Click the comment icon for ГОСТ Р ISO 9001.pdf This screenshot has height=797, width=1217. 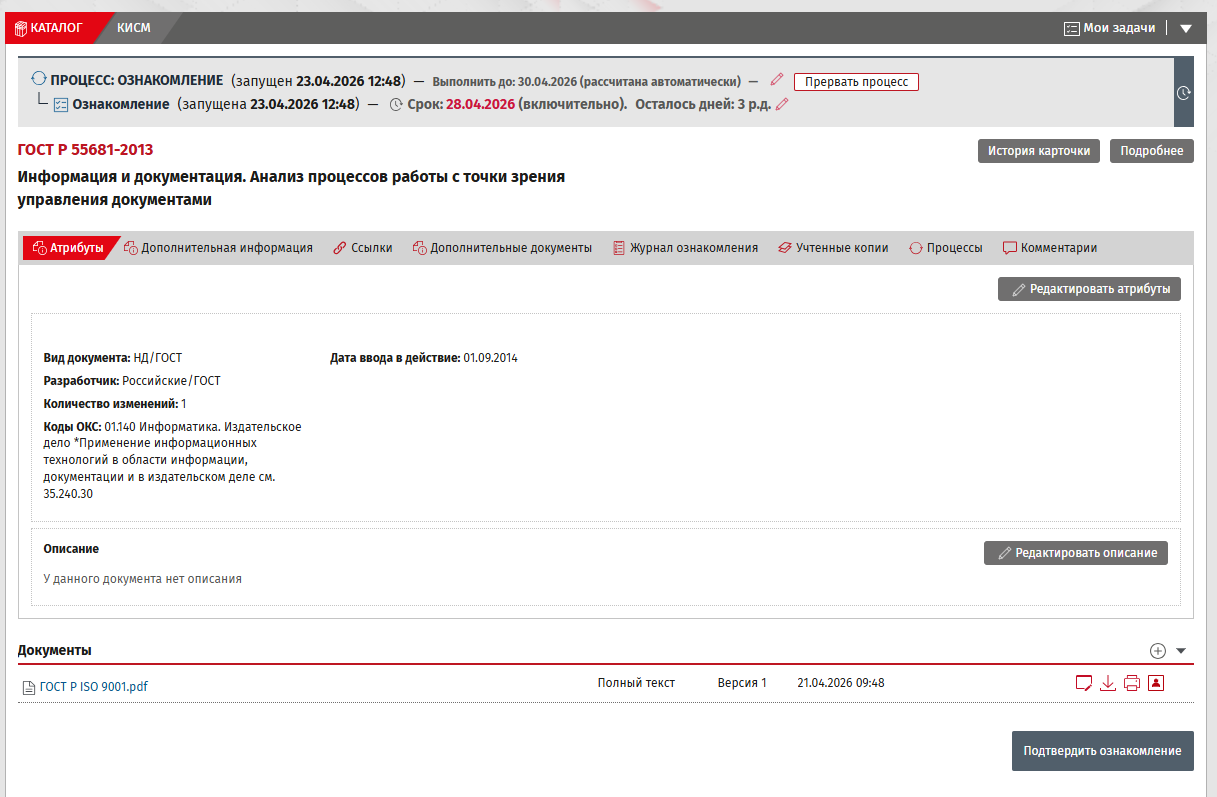1082,684
